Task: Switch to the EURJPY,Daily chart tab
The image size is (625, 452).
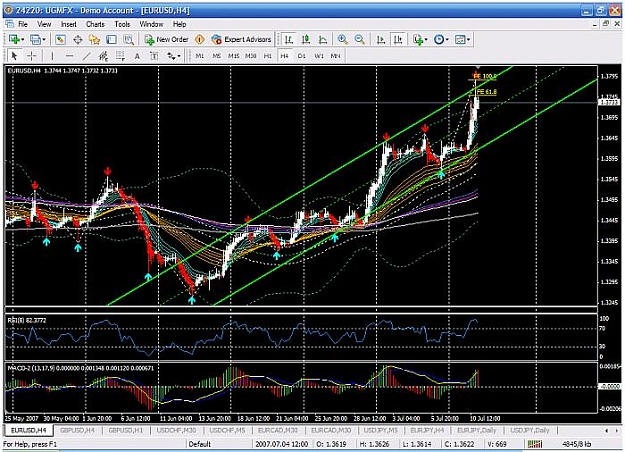Action: coord(477,430)
